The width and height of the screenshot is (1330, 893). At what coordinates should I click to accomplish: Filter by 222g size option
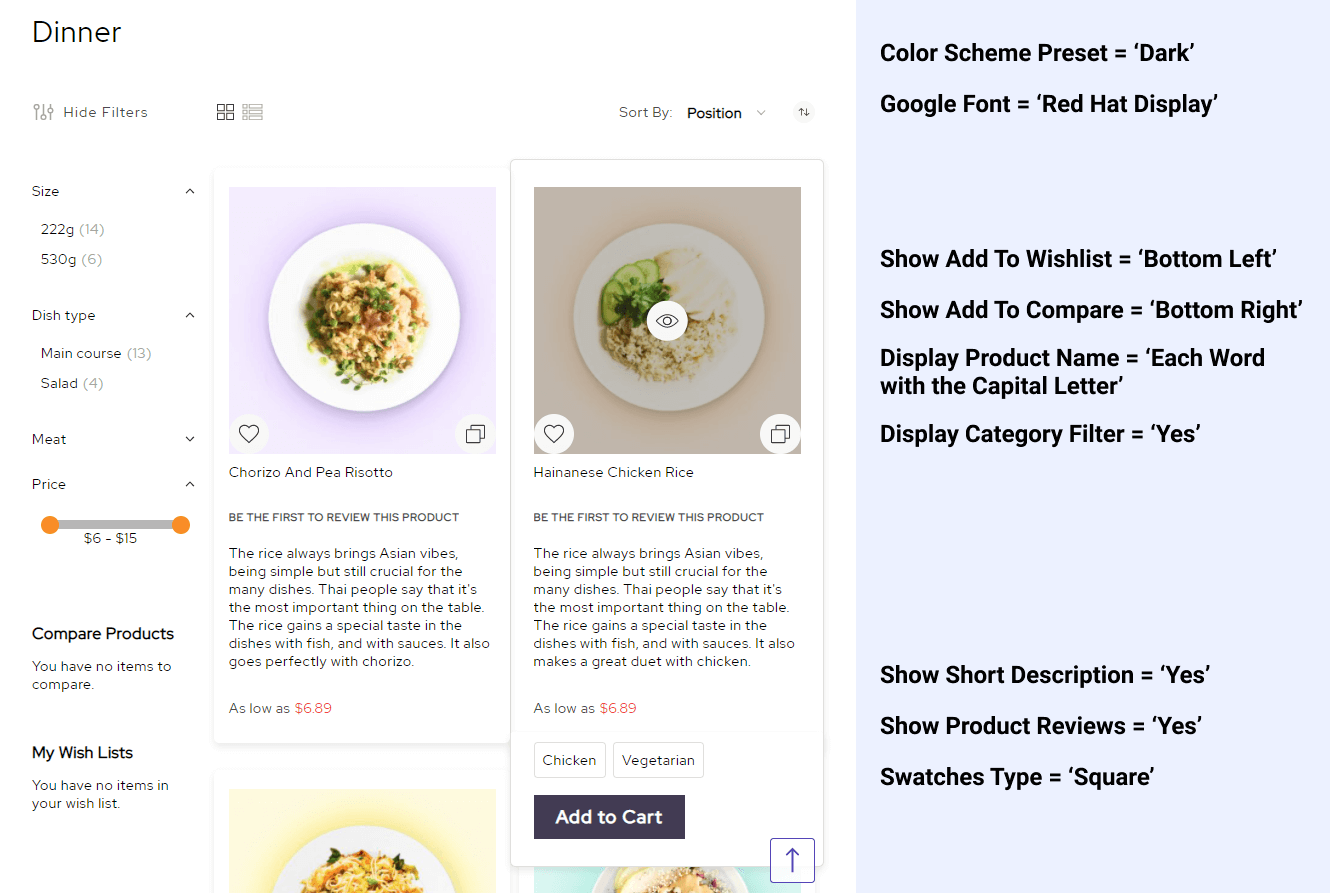click(x=58, y=229)
